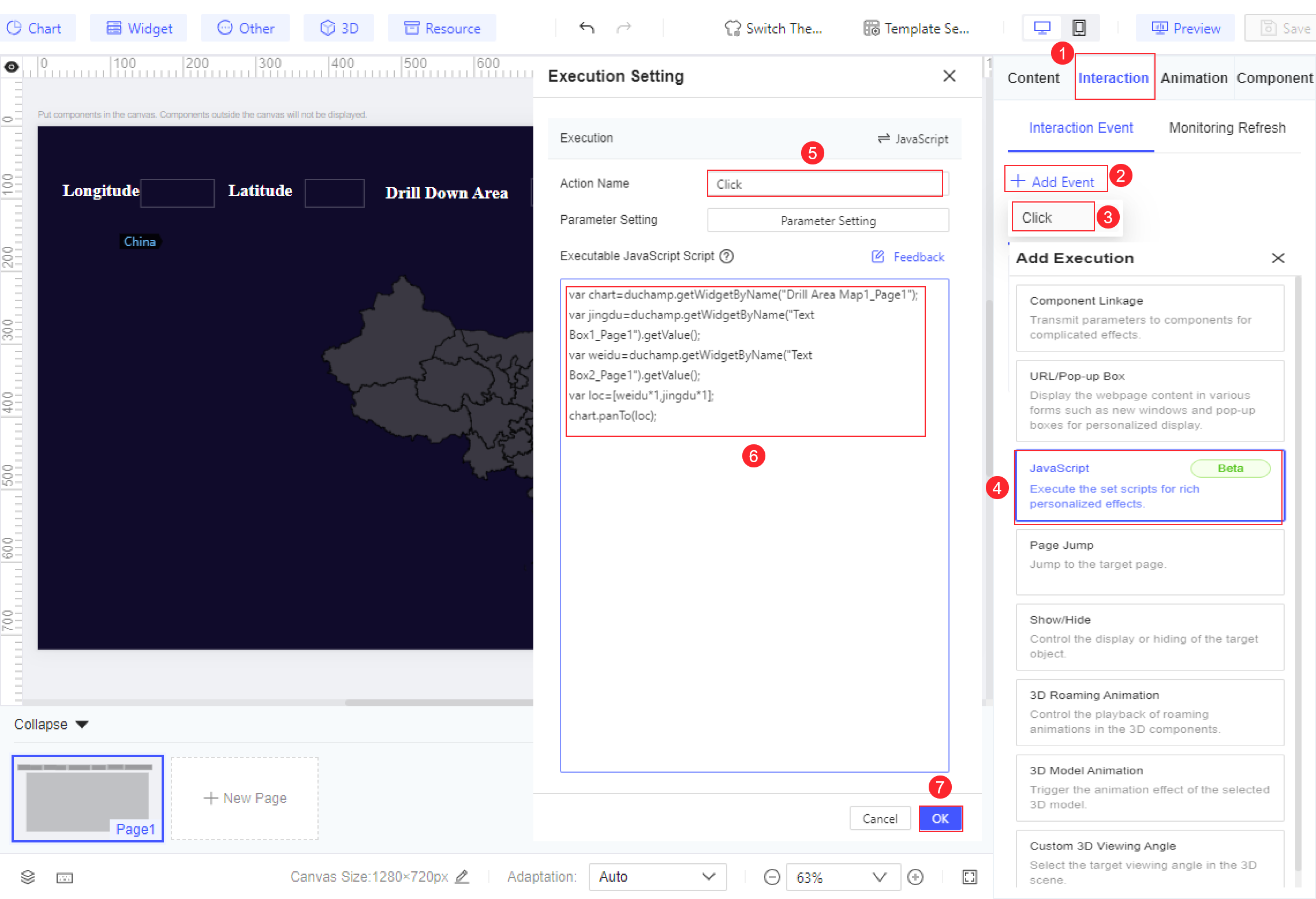1316x899 pixels.
Task: Click the redo arrow icon
Action: coord(624,28)
